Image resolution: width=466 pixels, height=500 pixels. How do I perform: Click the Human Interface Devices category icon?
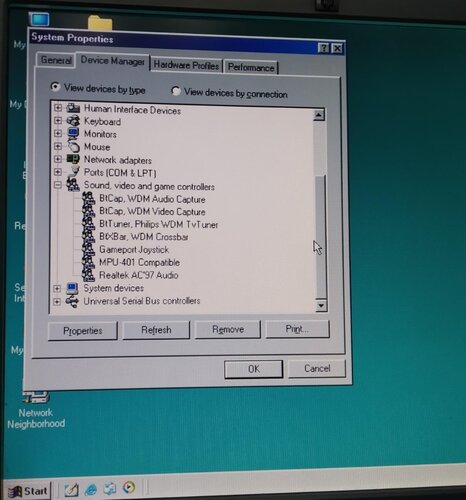point(73,108)
